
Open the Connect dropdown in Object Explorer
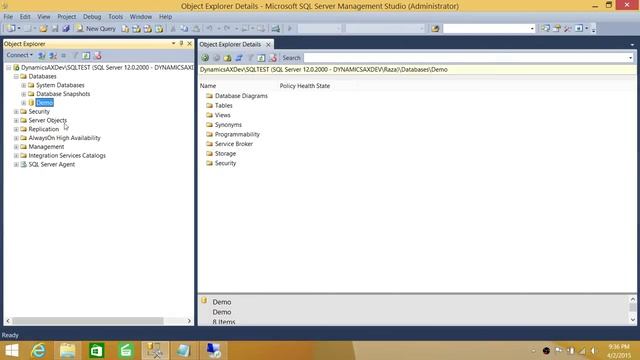19,55
